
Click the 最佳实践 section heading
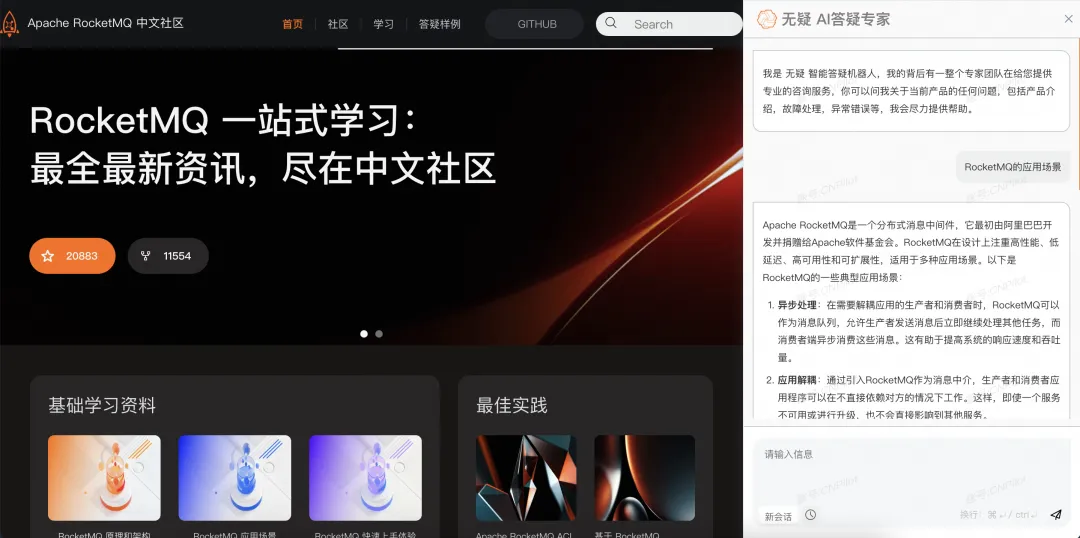[512, 405]
